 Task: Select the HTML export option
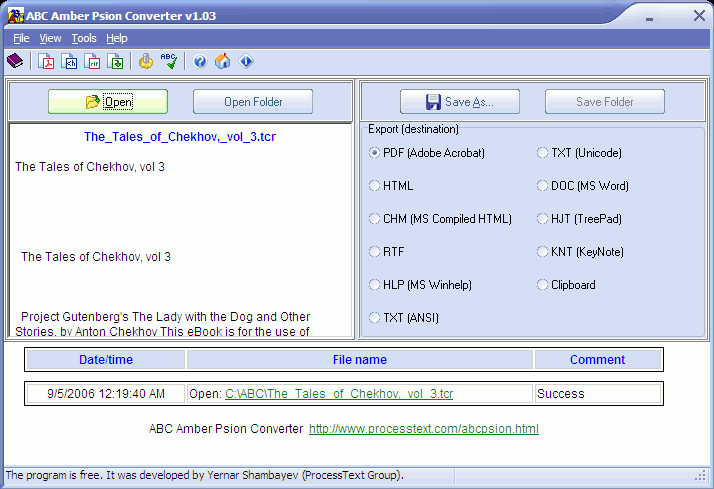pyautogui.click(x=391, y=186)
